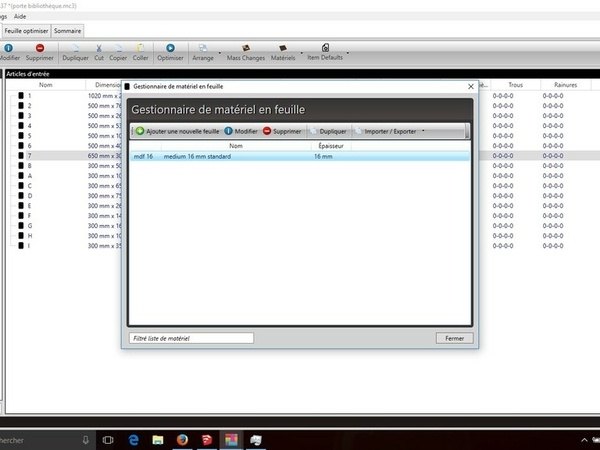Click Modifier icon in material manager dialog
The image size is (600, 450).
[241, 131]
